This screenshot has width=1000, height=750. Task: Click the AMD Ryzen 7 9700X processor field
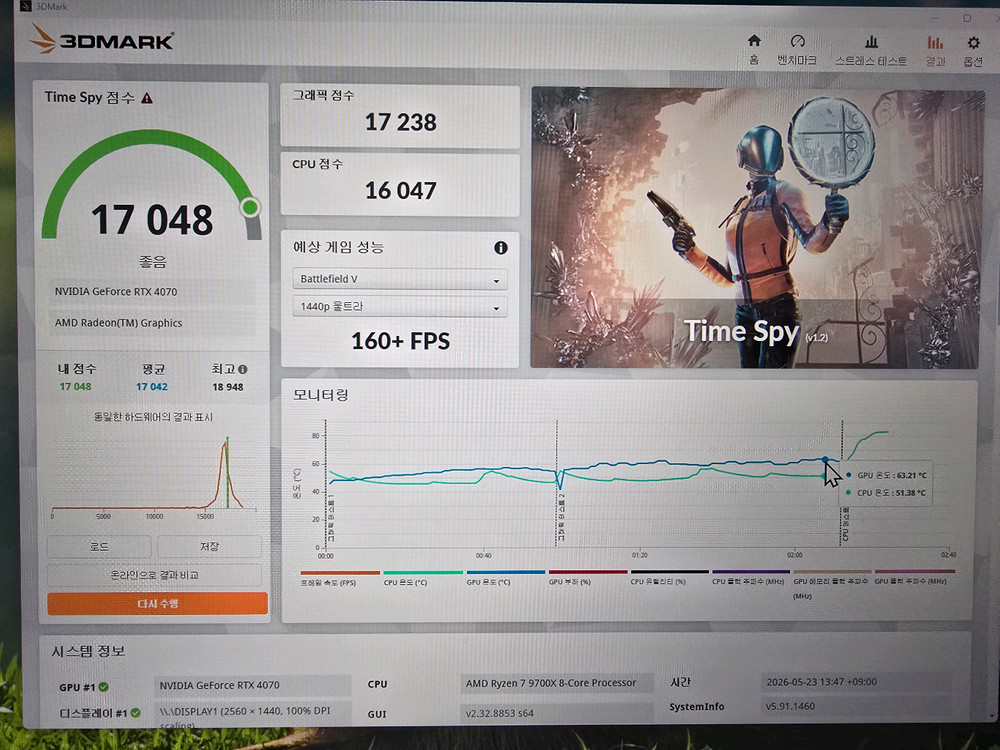556,683
